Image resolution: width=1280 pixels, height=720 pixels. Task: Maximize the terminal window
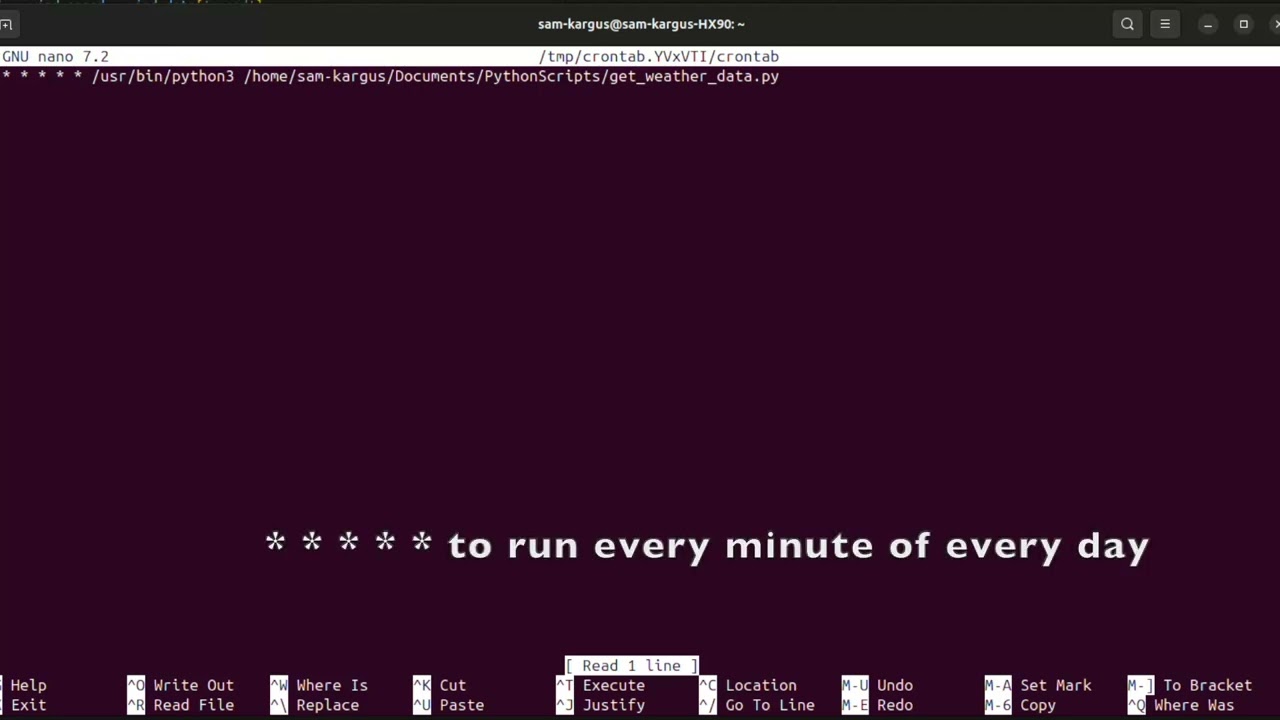coord(1244,24)
